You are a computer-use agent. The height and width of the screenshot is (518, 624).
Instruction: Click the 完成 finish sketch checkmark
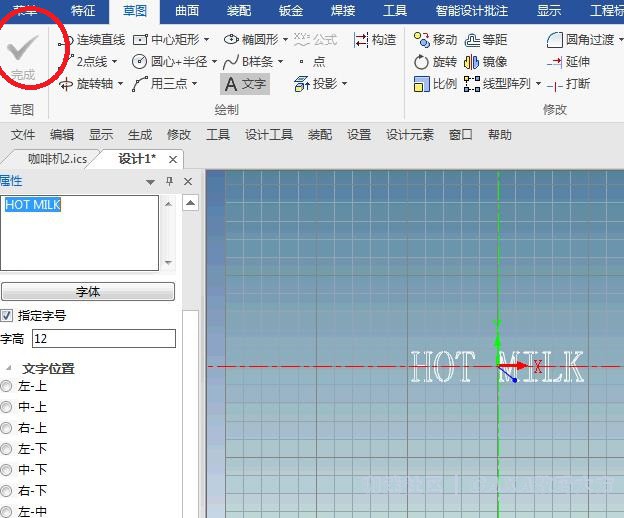click(x=23, y=56)
